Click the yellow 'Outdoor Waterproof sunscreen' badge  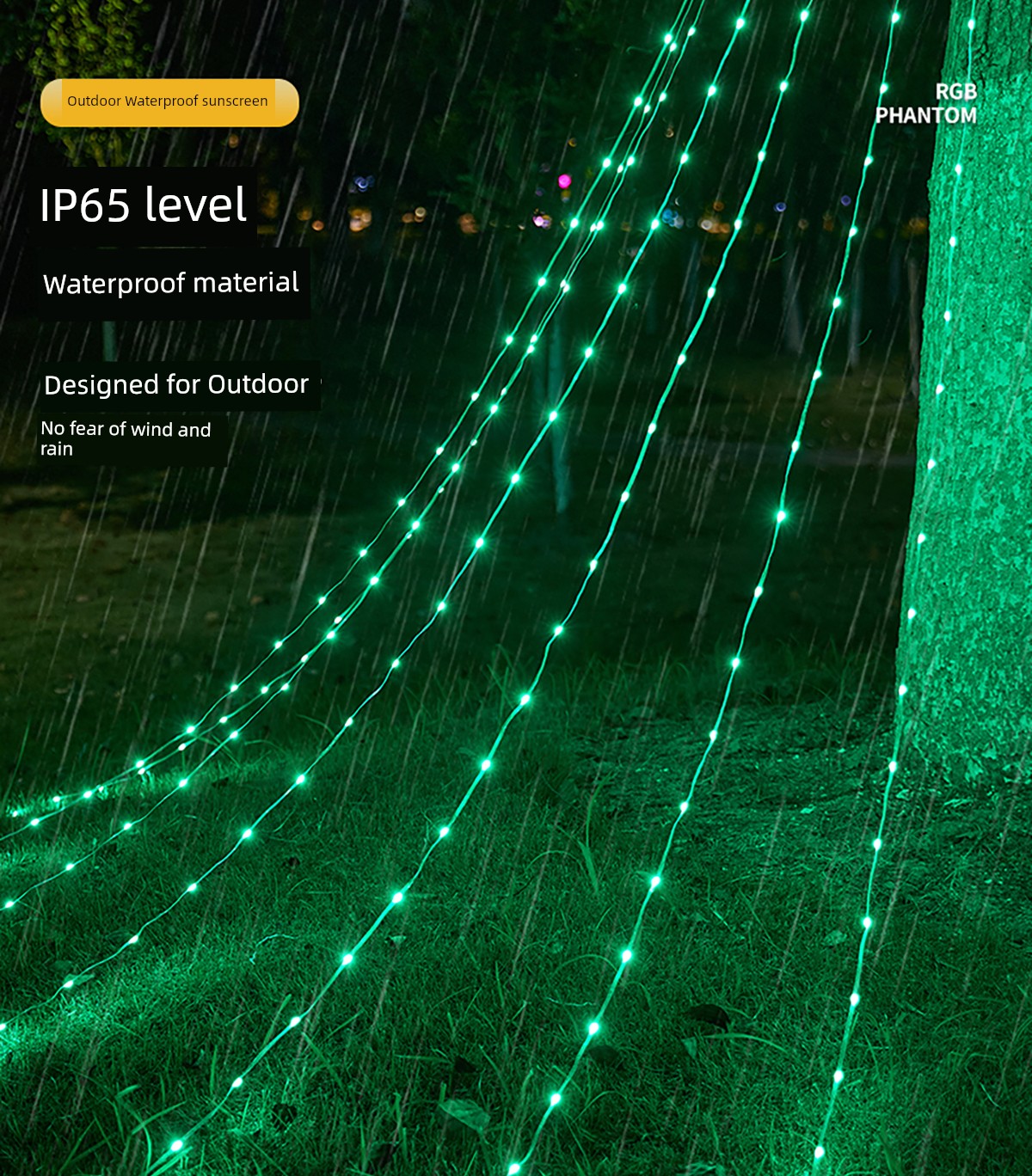coord(169,102)
